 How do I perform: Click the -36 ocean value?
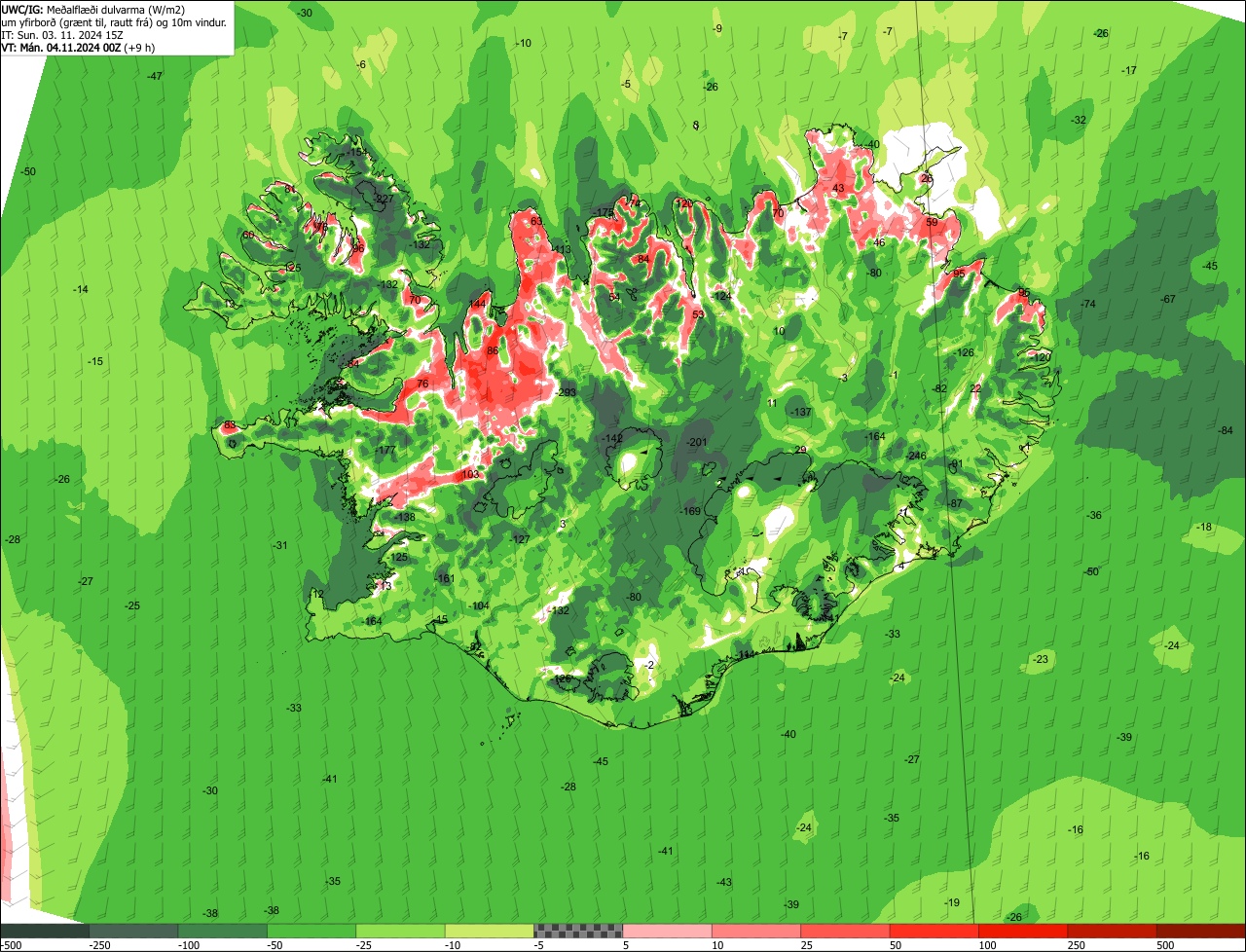(1094, 515)
